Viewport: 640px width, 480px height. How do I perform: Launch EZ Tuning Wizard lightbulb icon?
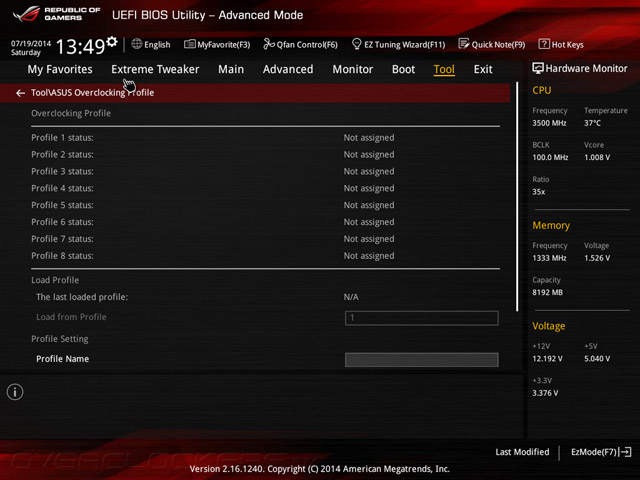tap(356, 44)
